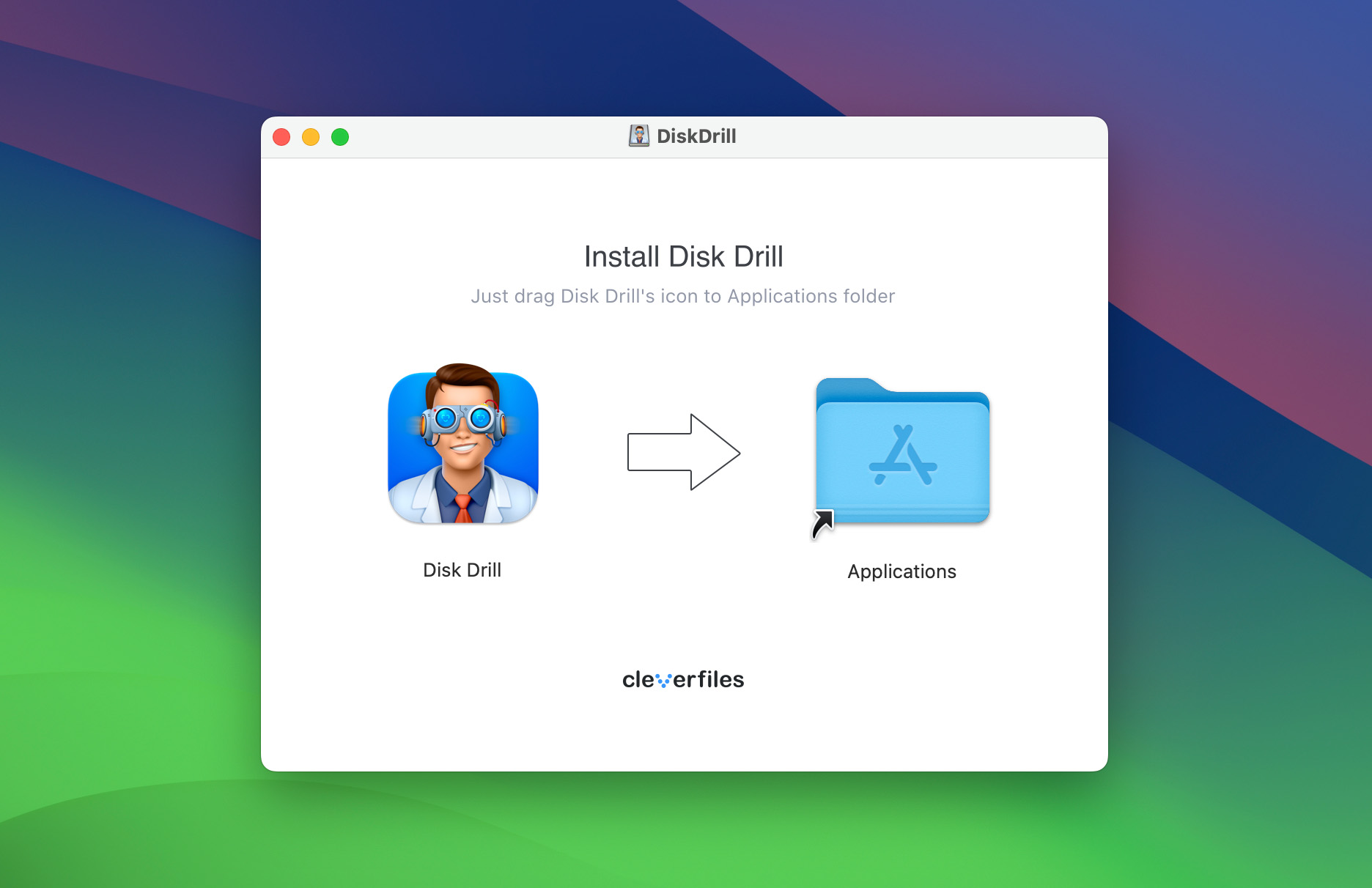
Task: Click the red close traffic light button
Action: 281,136
